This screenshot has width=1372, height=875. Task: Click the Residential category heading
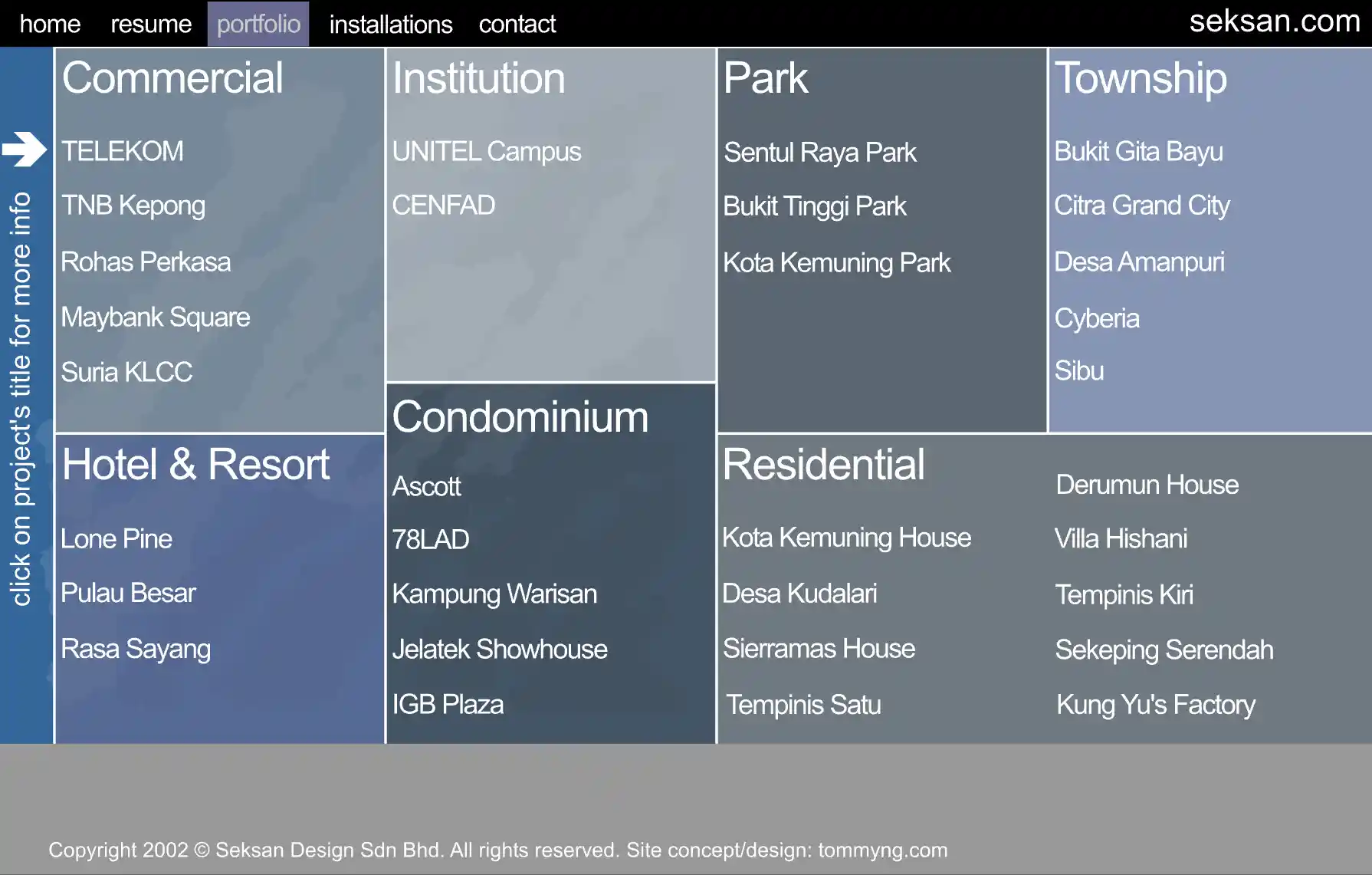pyautogui.click(x=824, y=465)
